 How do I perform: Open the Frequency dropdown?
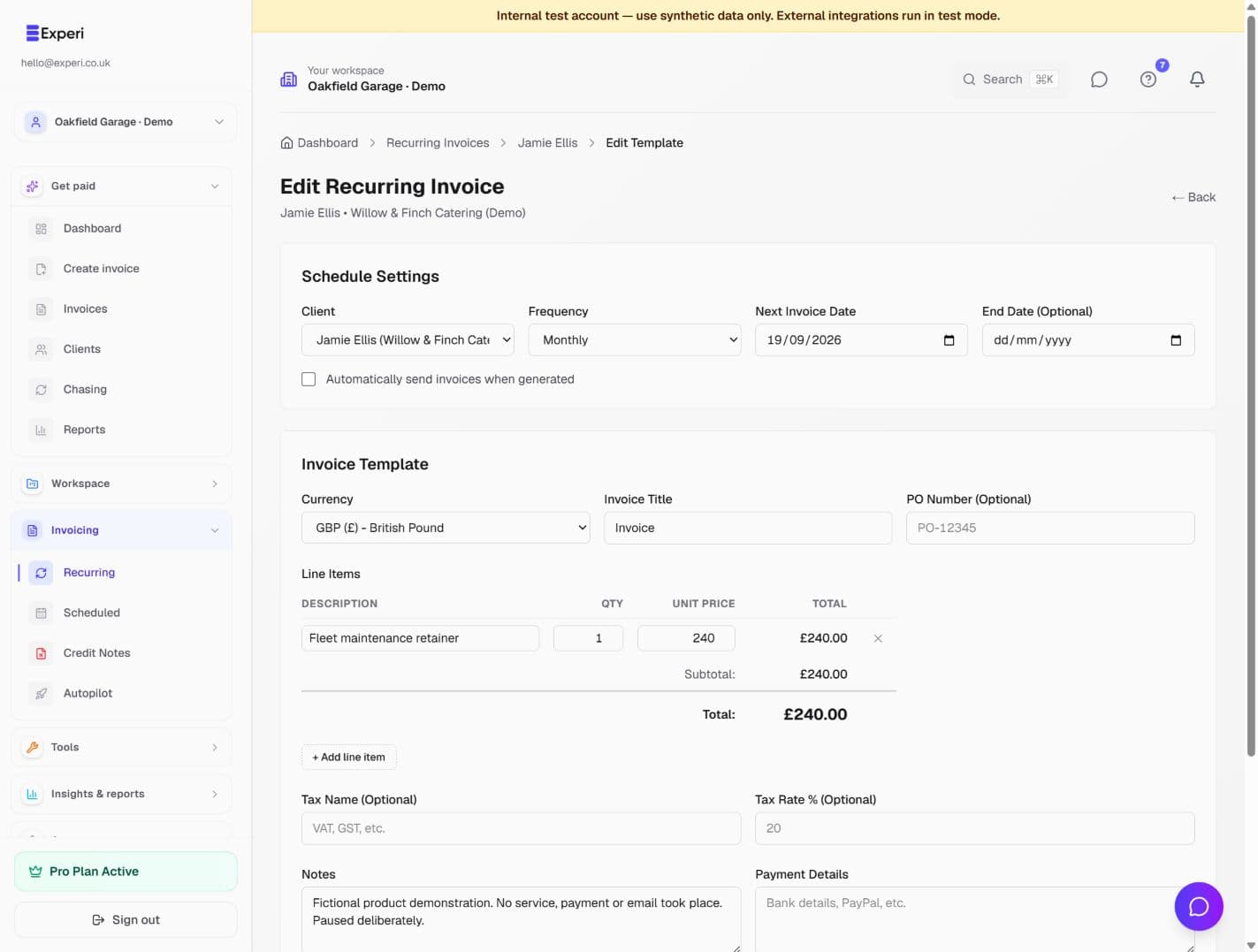pyautogui.click(x=635, y=340)
